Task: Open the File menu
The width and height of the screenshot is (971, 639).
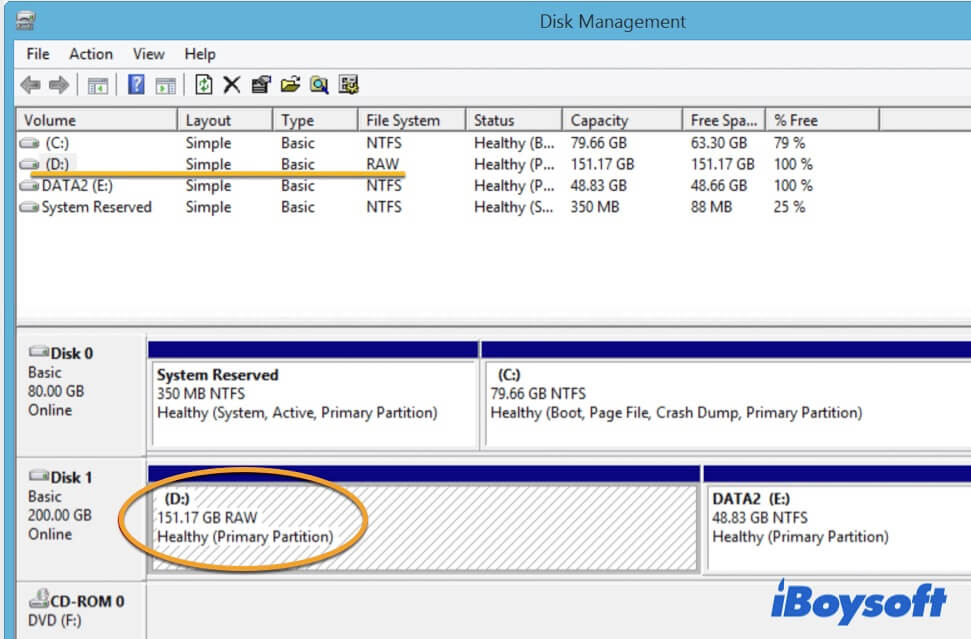Action: coord(38,54)
